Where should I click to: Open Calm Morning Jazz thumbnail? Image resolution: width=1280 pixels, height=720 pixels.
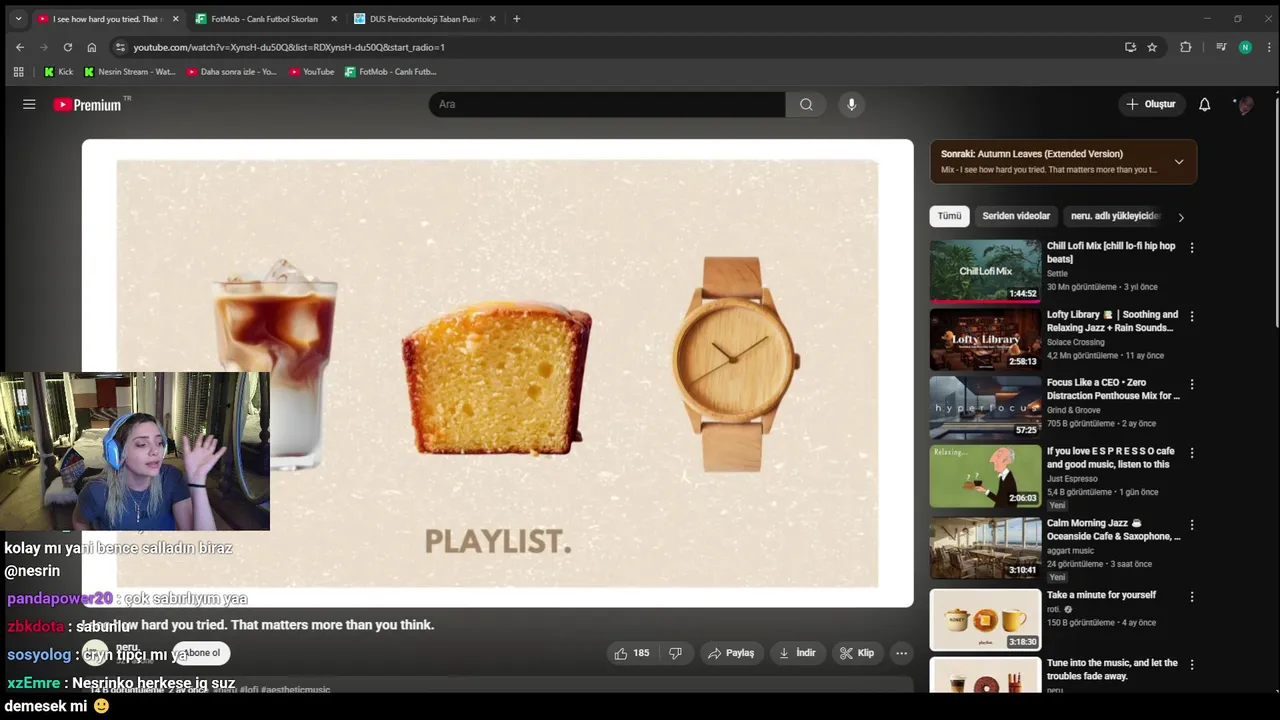coord(985,547)
